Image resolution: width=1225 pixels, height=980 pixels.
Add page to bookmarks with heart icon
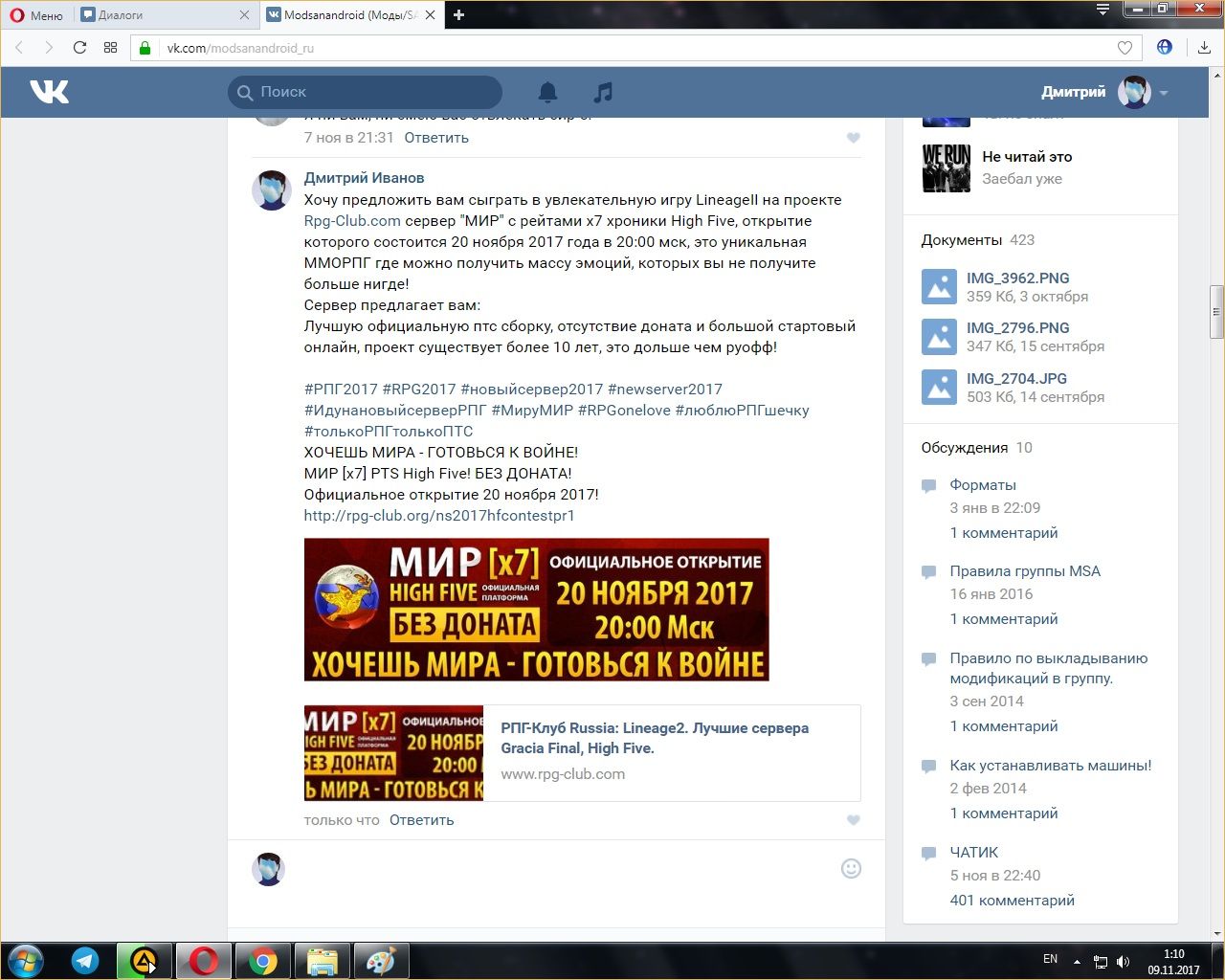point(1125,48)
